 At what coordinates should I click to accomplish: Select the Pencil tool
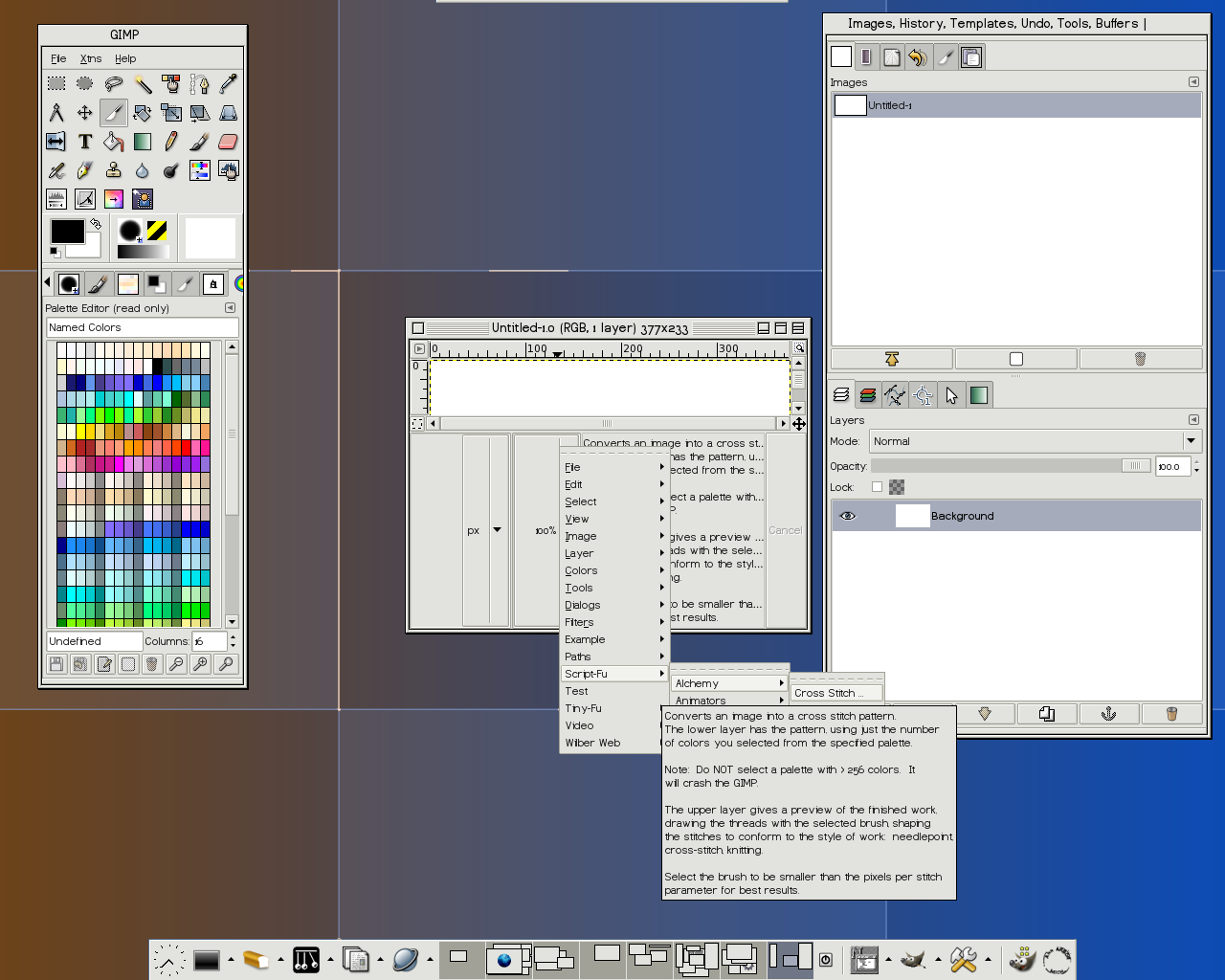tap(171, 142)
